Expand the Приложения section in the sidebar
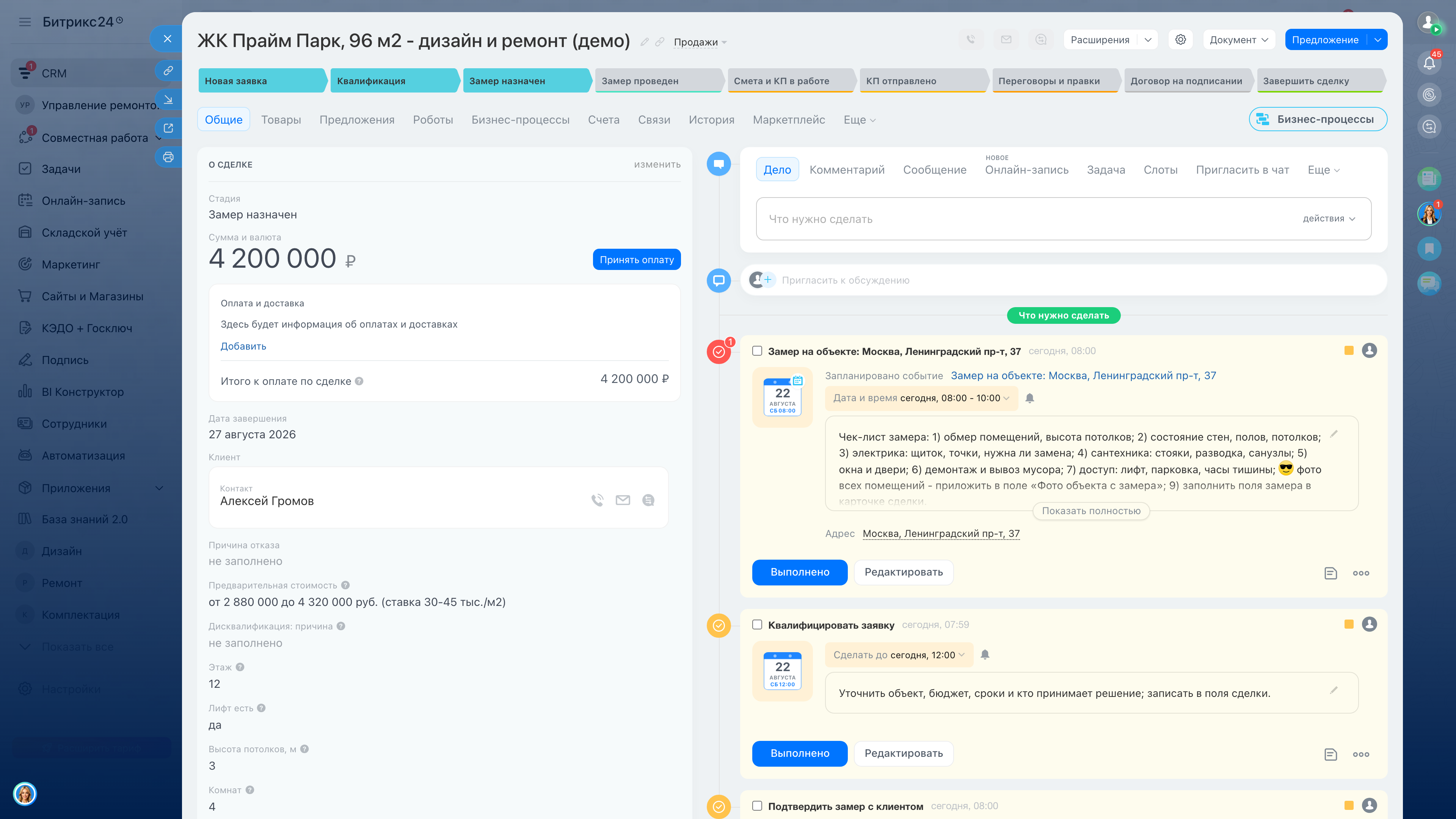 coord(159,488)
